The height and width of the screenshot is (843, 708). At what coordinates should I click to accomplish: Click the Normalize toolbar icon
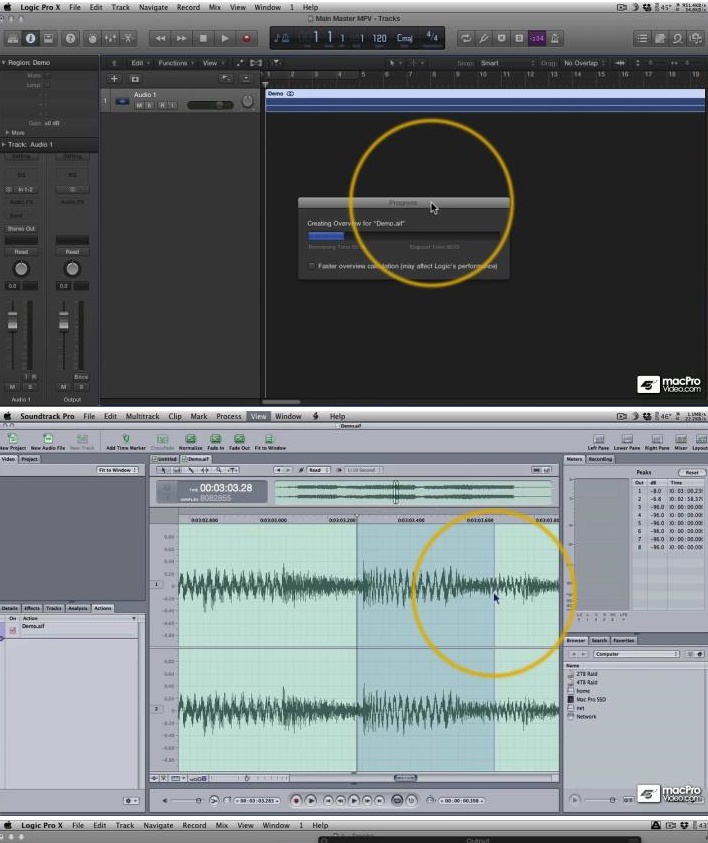coord(190,442)
